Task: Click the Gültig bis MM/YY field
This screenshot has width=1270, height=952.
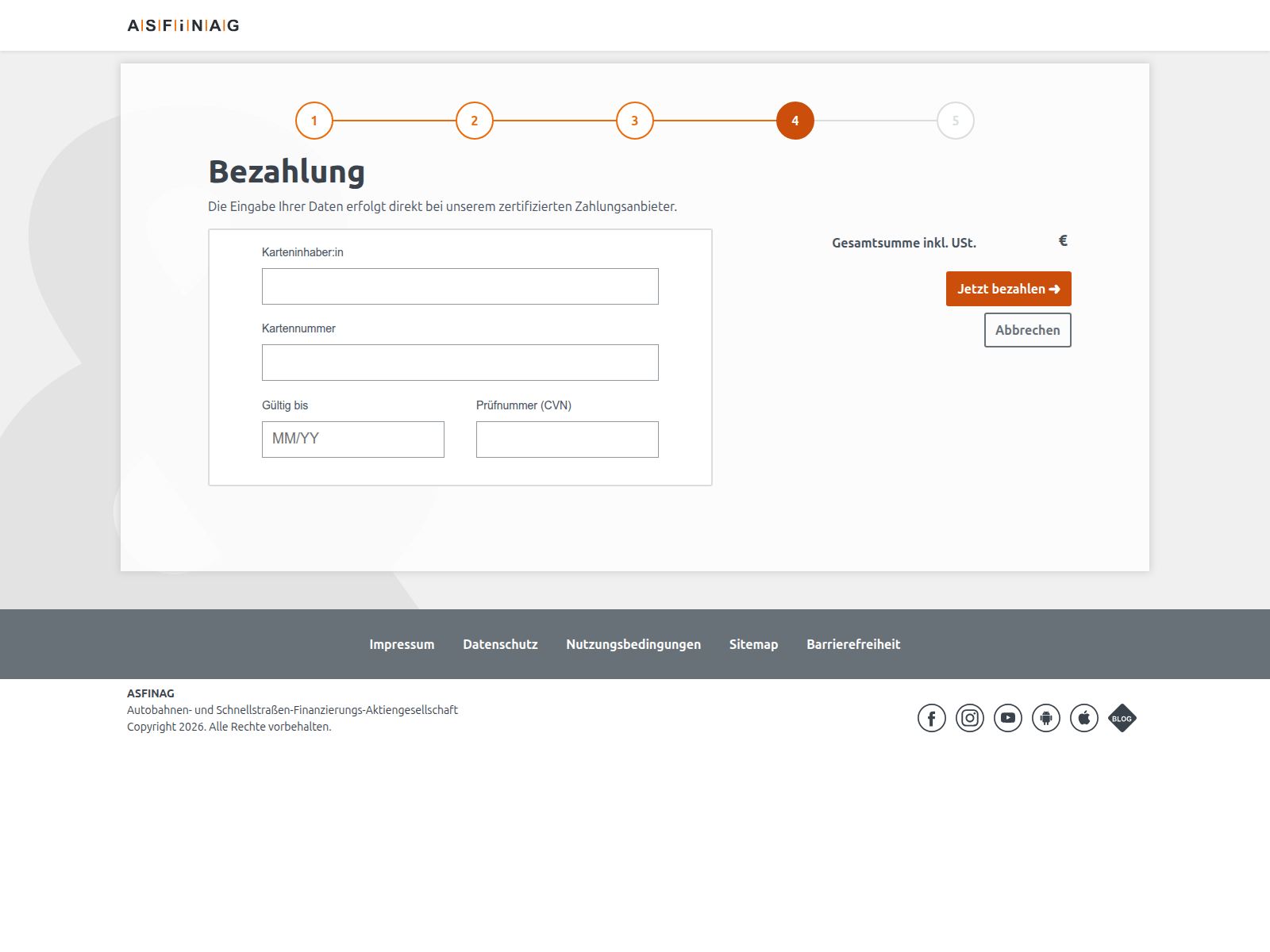Action: (353, 440)
